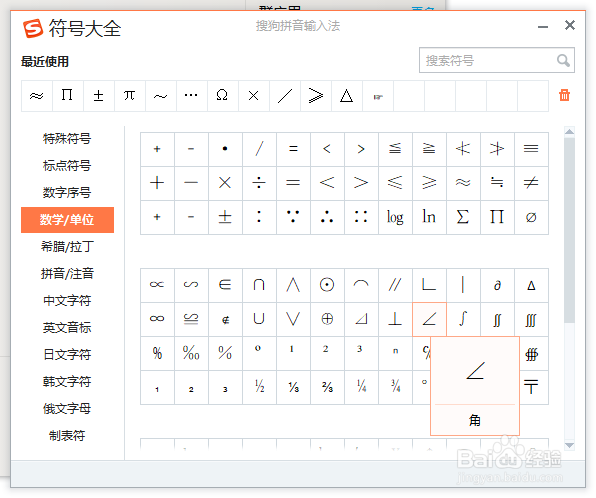
Task: Select the ∫ single integral symbol
Action: click(463, 319)
